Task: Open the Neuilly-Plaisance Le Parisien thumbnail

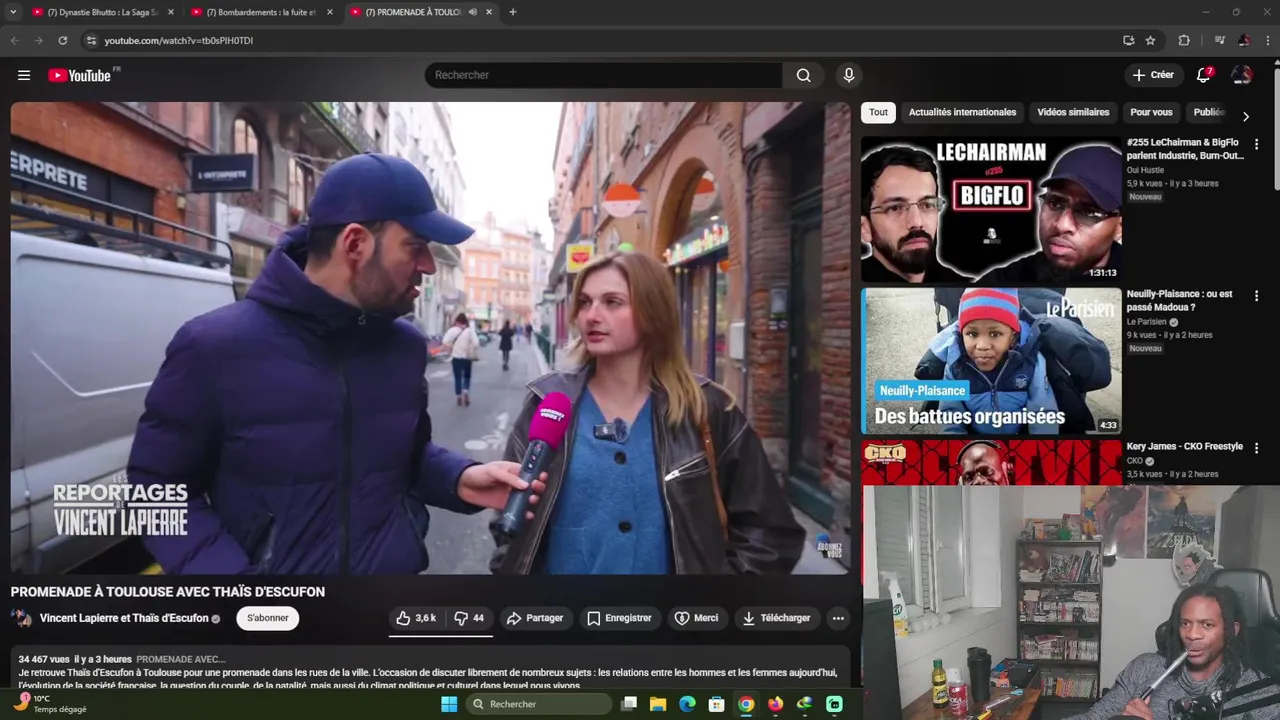Action: 991,361
